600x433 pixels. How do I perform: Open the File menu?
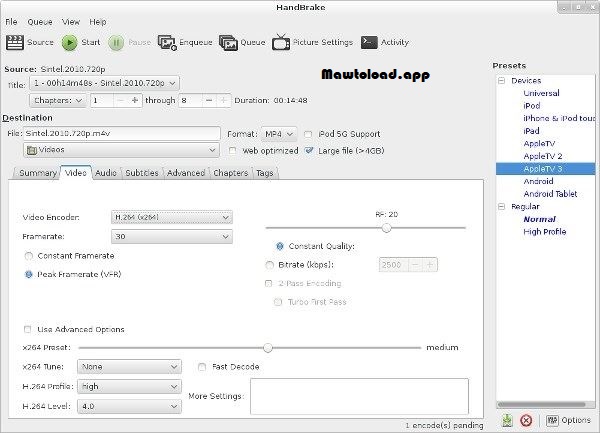11,22
